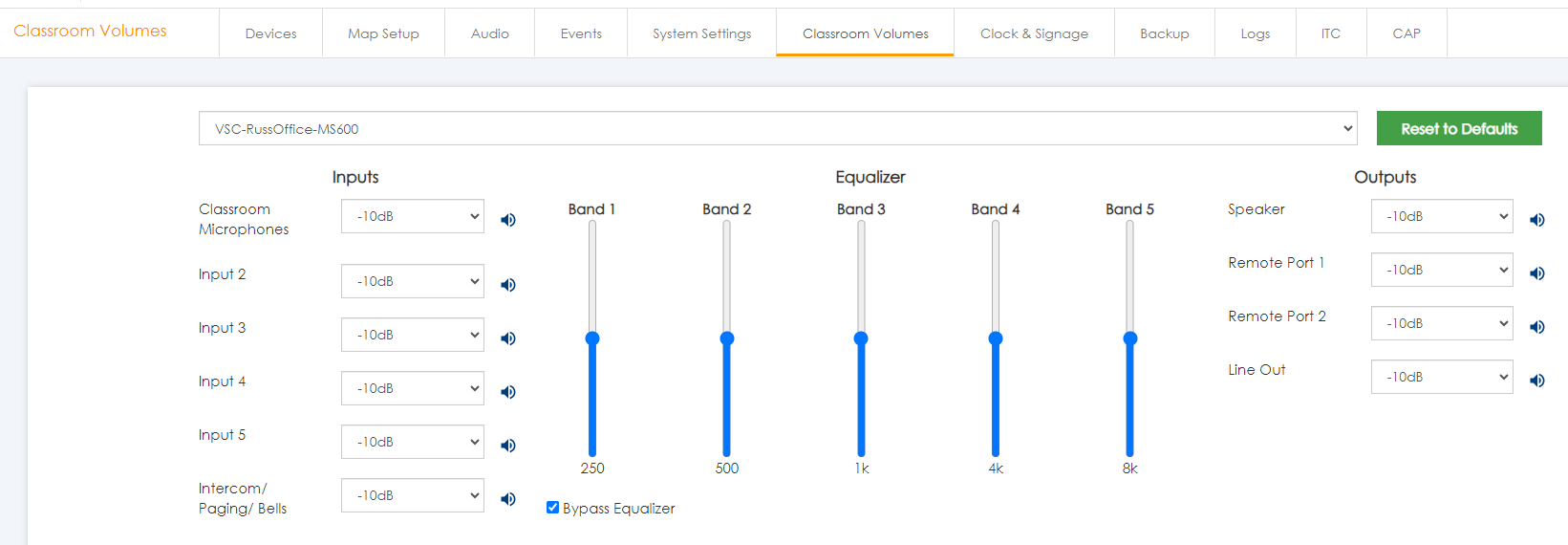Image resolution: width=1568 pixels, height=545 pixels.
Task: Click the Intercom/Paging/Bells speaker icon
Action: tap(508, 499)
